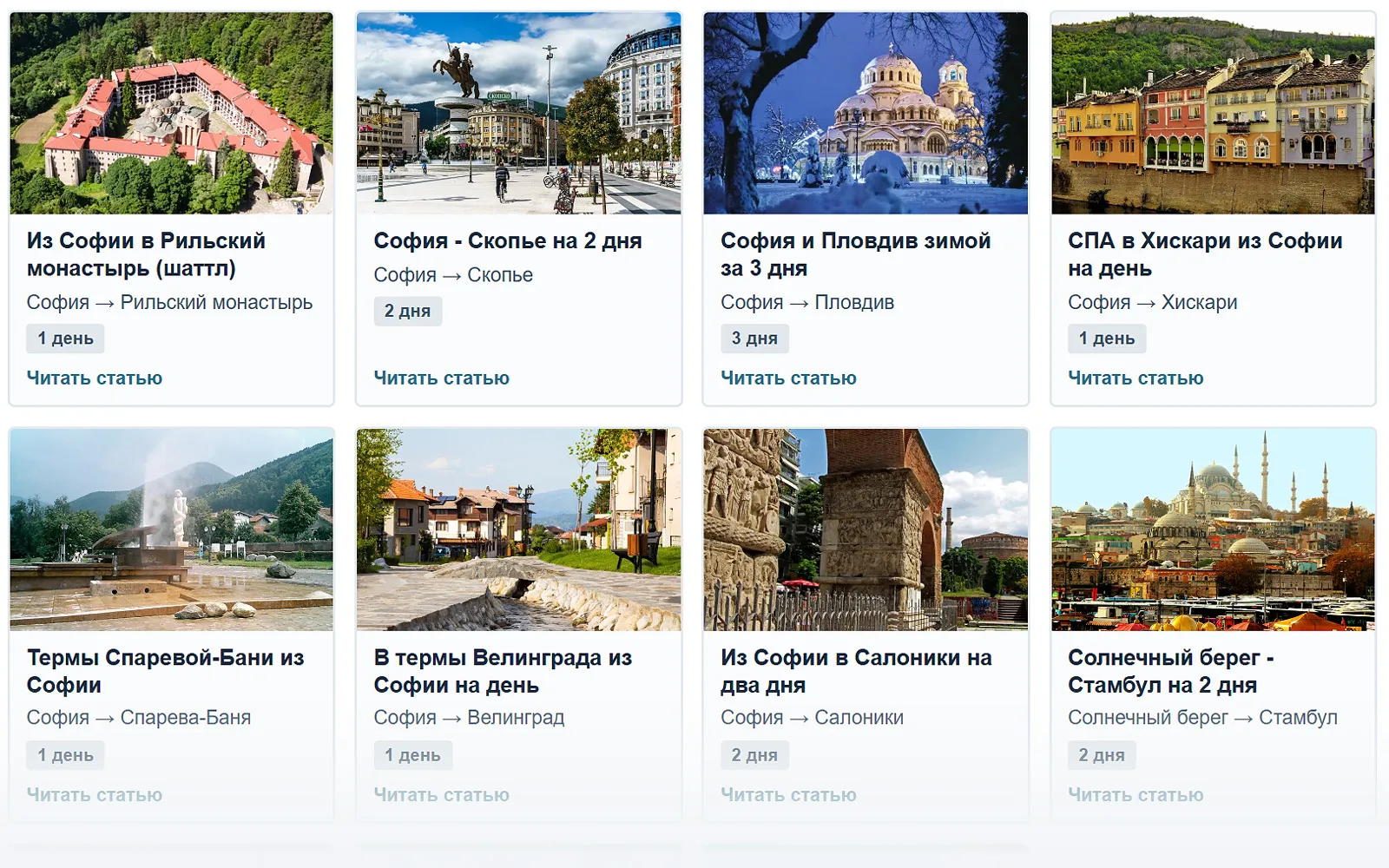Select '1 день' badge on Sapareva Banya card
Image resolution: width=1389 pixels, height=868 pixels.
[x=65, y=755]
